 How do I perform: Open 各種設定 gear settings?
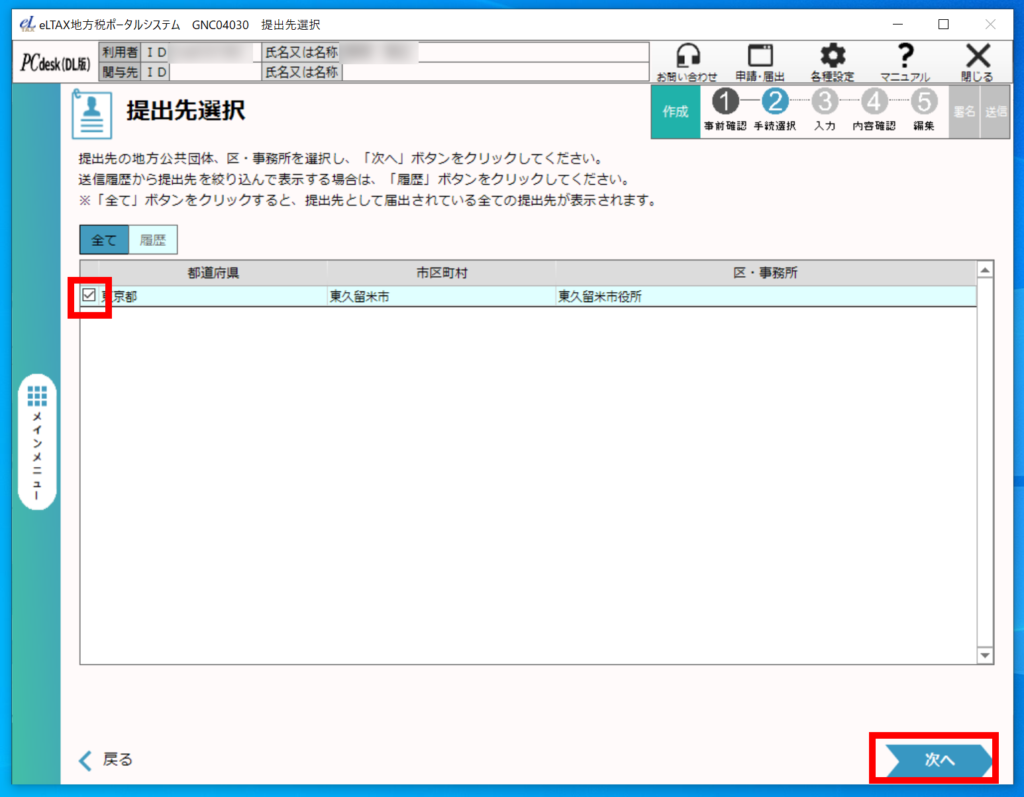click(832, 59)
